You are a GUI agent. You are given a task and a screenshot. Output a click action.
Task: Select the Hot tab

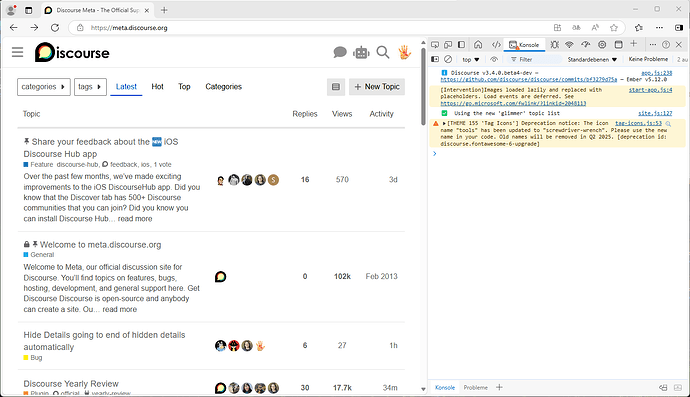(157, 87)
